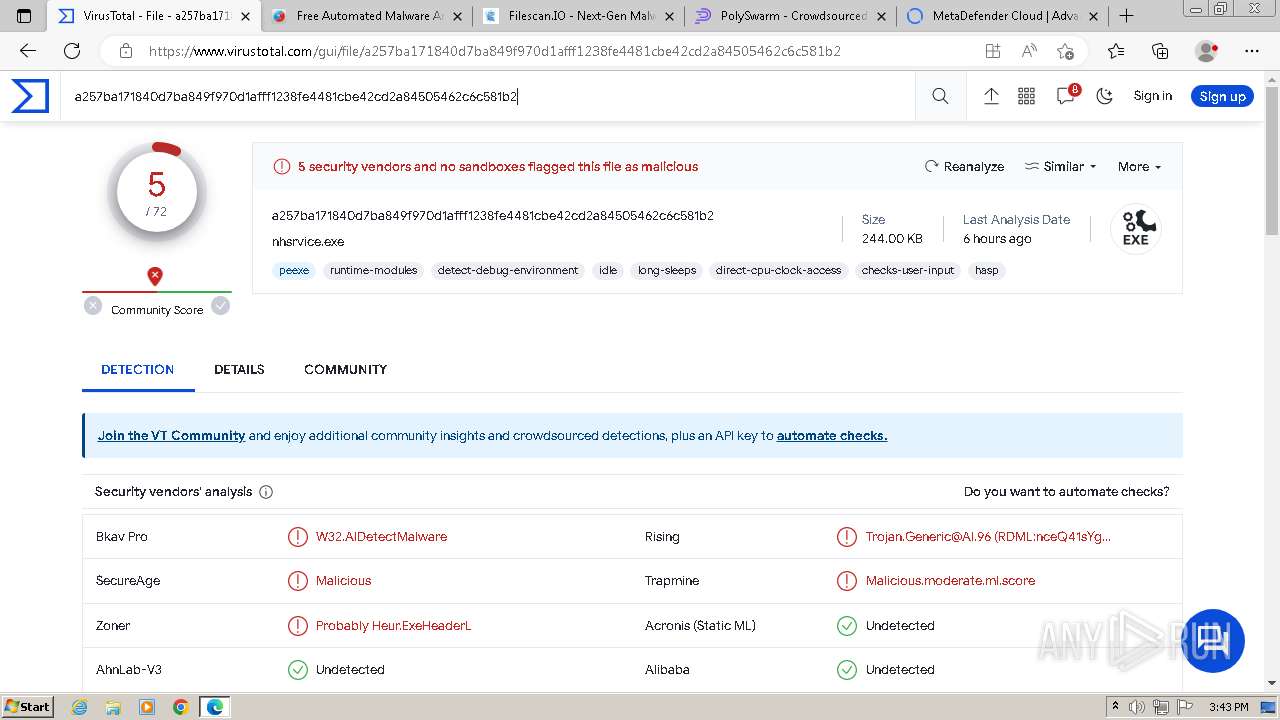Click the Reanalyze button
This screenshot has height=720, width=1280.
[x=964, y=167]
